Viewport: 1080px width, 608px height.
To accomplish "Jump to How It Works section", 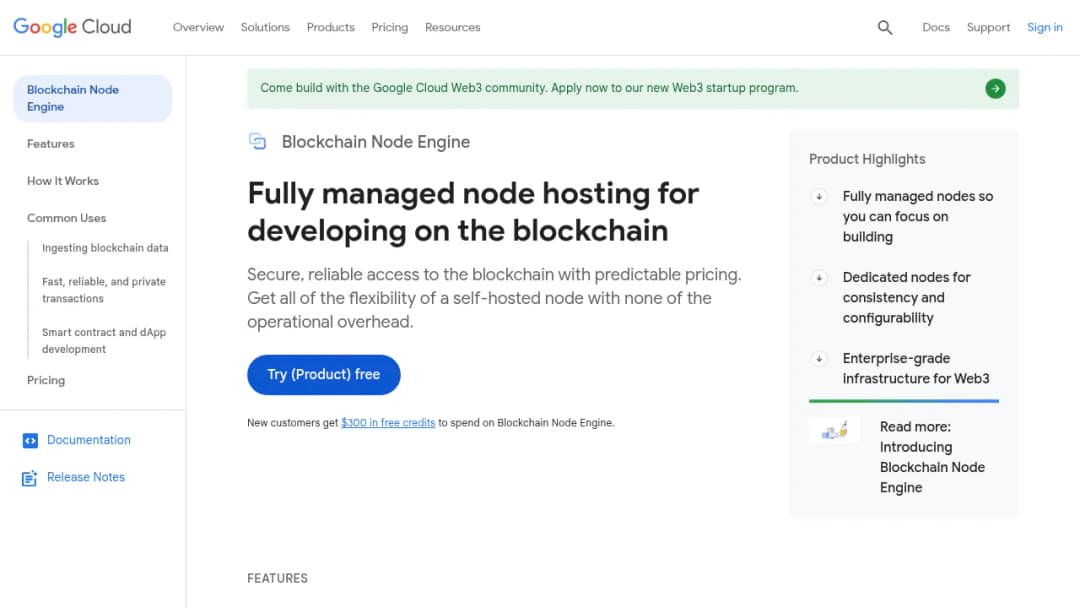I will (x=63, y=181).
